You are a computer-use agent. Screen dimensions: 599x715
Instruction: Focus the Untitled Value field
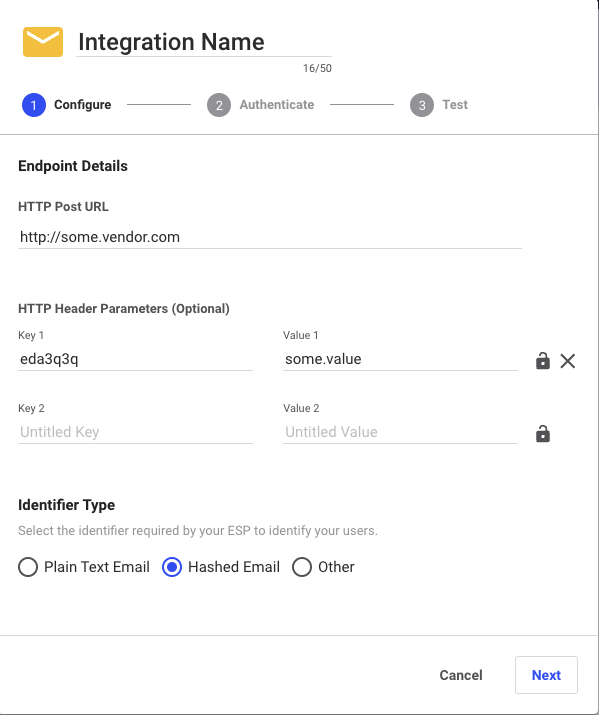pyautogui.click(x=400, y=432)
